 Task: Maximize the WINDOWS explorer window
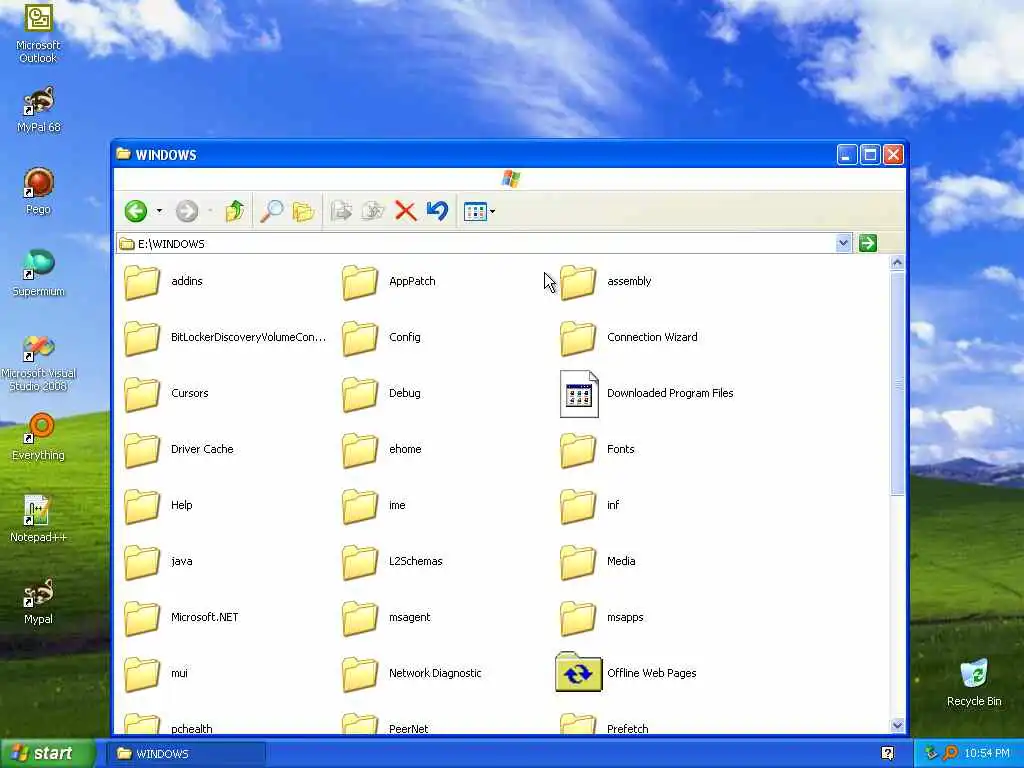click(x=870, y=155)
